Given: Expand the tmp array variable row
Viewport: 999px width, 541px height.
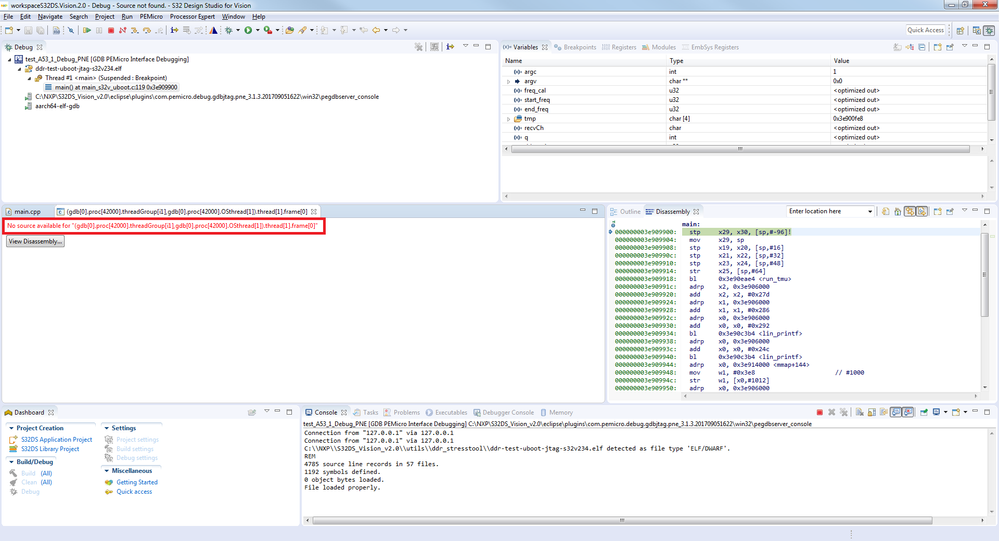Looking at the screenshot, I should [x=508, y=119].
